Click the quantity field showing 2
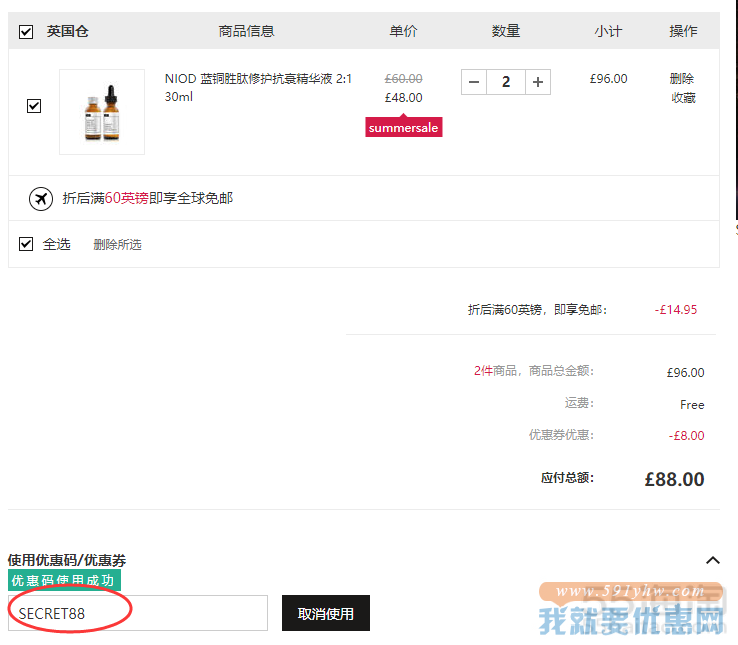The image size is (738, 645). click(x=506, y=82)
